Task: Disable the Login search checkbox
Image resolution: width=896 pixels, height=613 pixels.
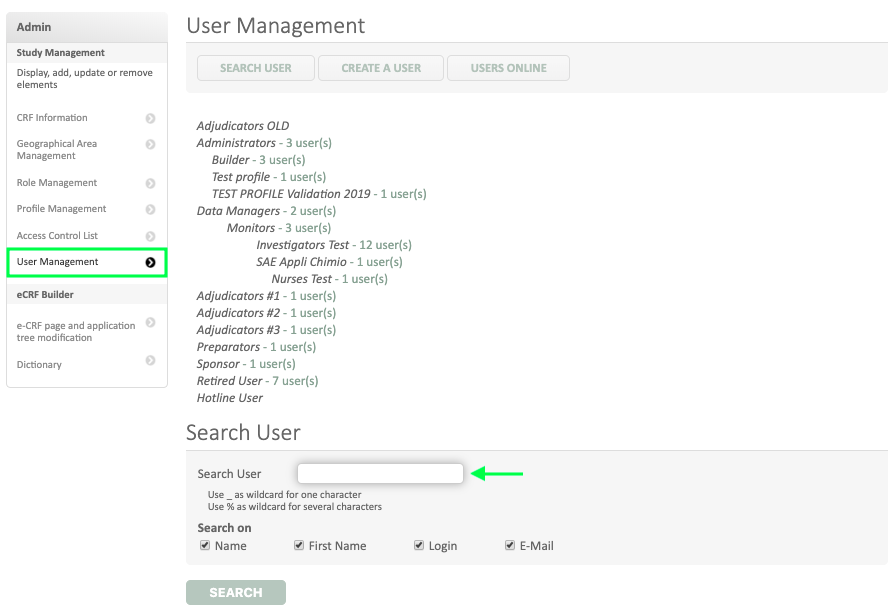Action: point(419,545)
